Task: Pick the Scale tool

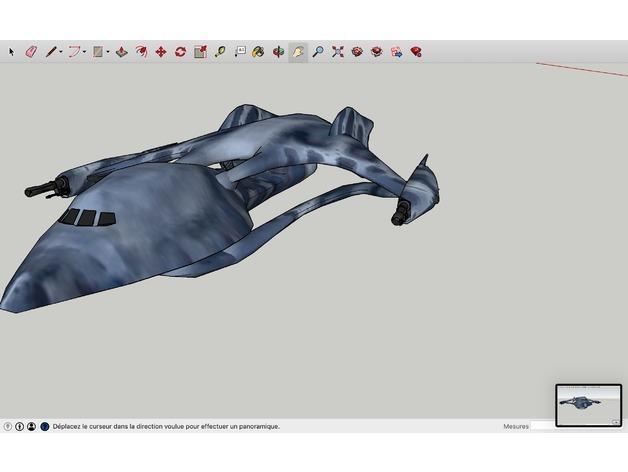Action: 200,51
